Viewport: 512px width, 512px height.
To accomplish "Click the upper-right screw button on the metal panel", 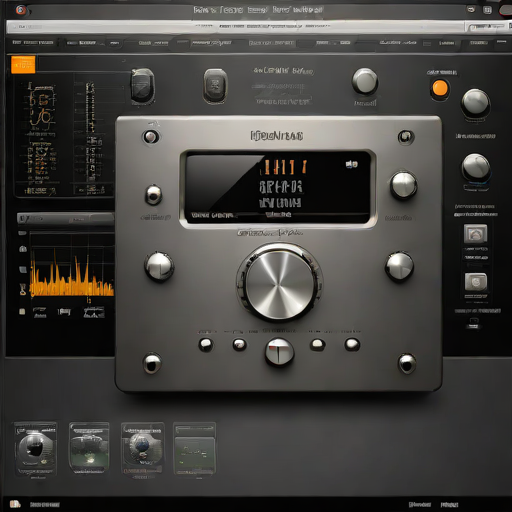I will coord(406,137).
